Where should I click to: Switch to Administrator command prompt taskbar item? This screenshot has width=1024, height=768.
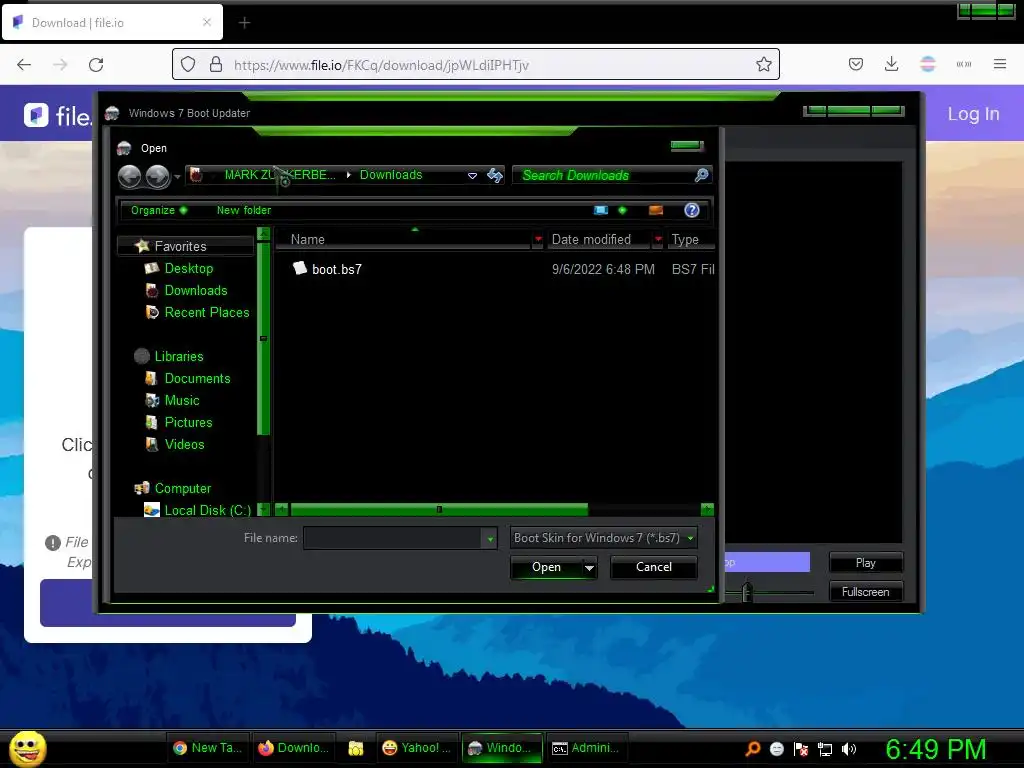[586, 748]
